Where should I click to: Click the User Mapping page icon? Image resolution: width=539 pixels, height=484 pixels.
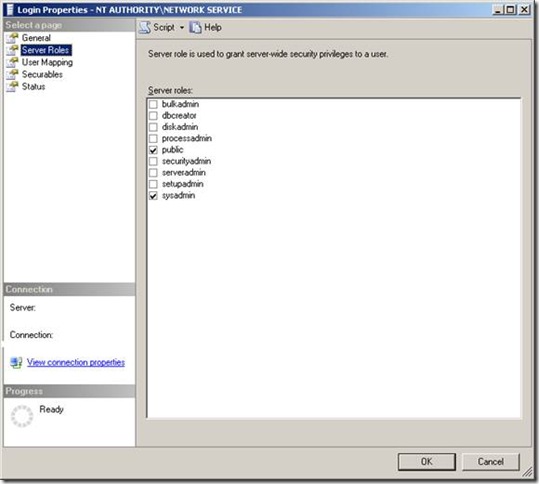click(12, 62)
